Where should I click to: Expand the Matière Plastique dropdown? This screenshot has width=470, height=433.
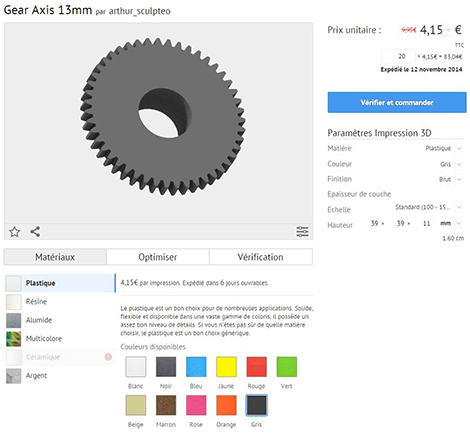click(459, 148)
